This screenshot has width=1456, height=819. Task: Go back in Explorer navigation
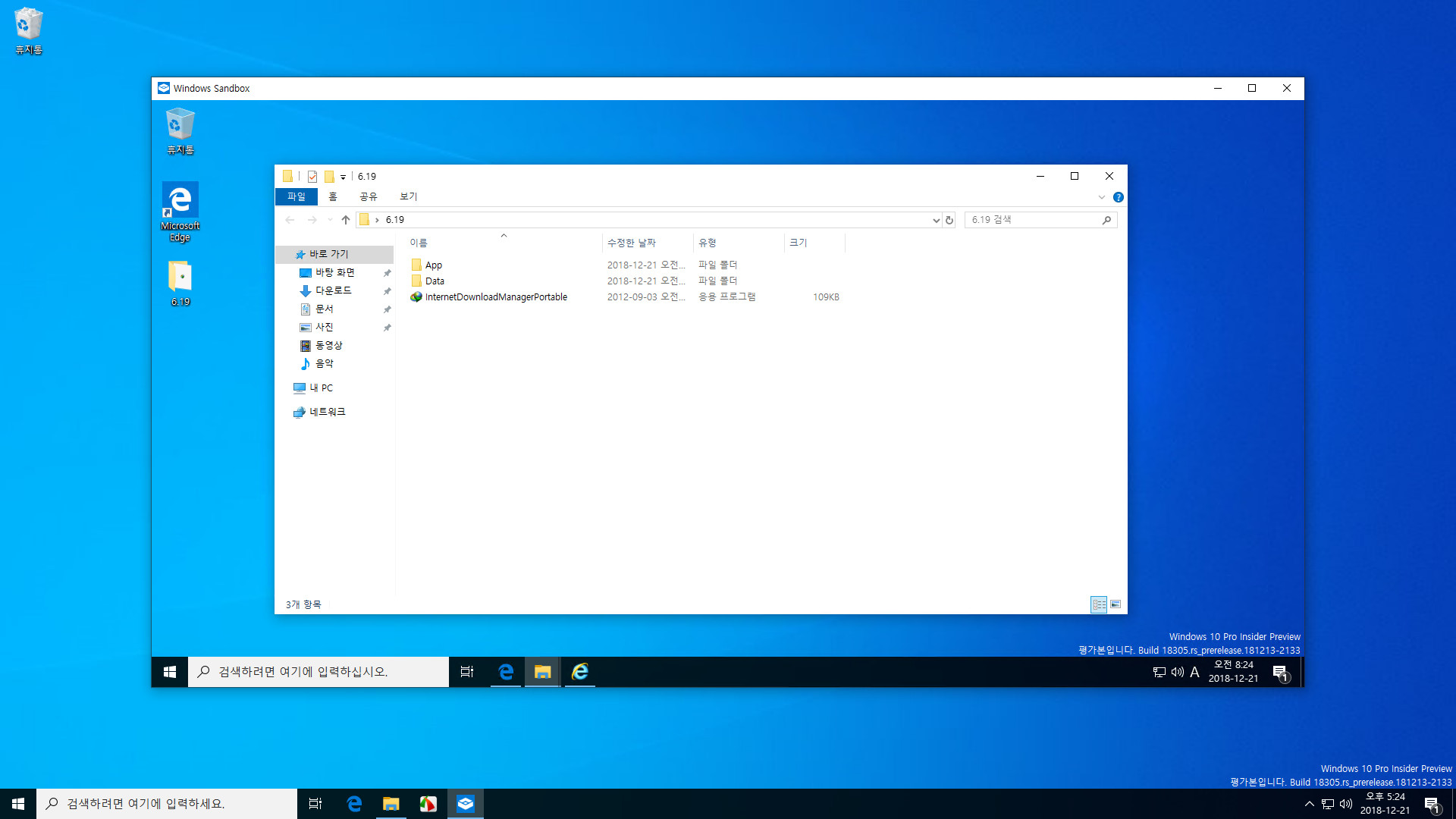[x=290, y=220]
